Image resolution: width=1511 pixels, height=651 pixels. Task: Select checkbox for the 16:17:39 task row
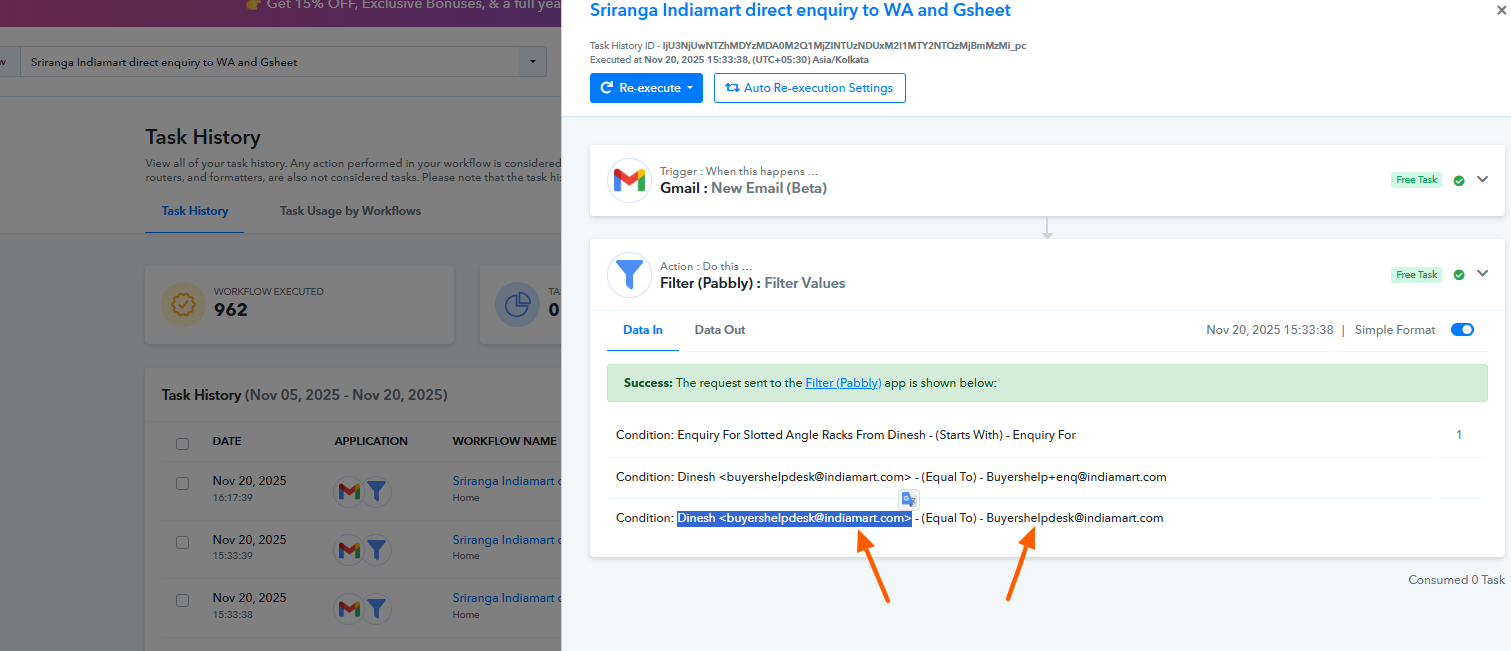[182, 483]
